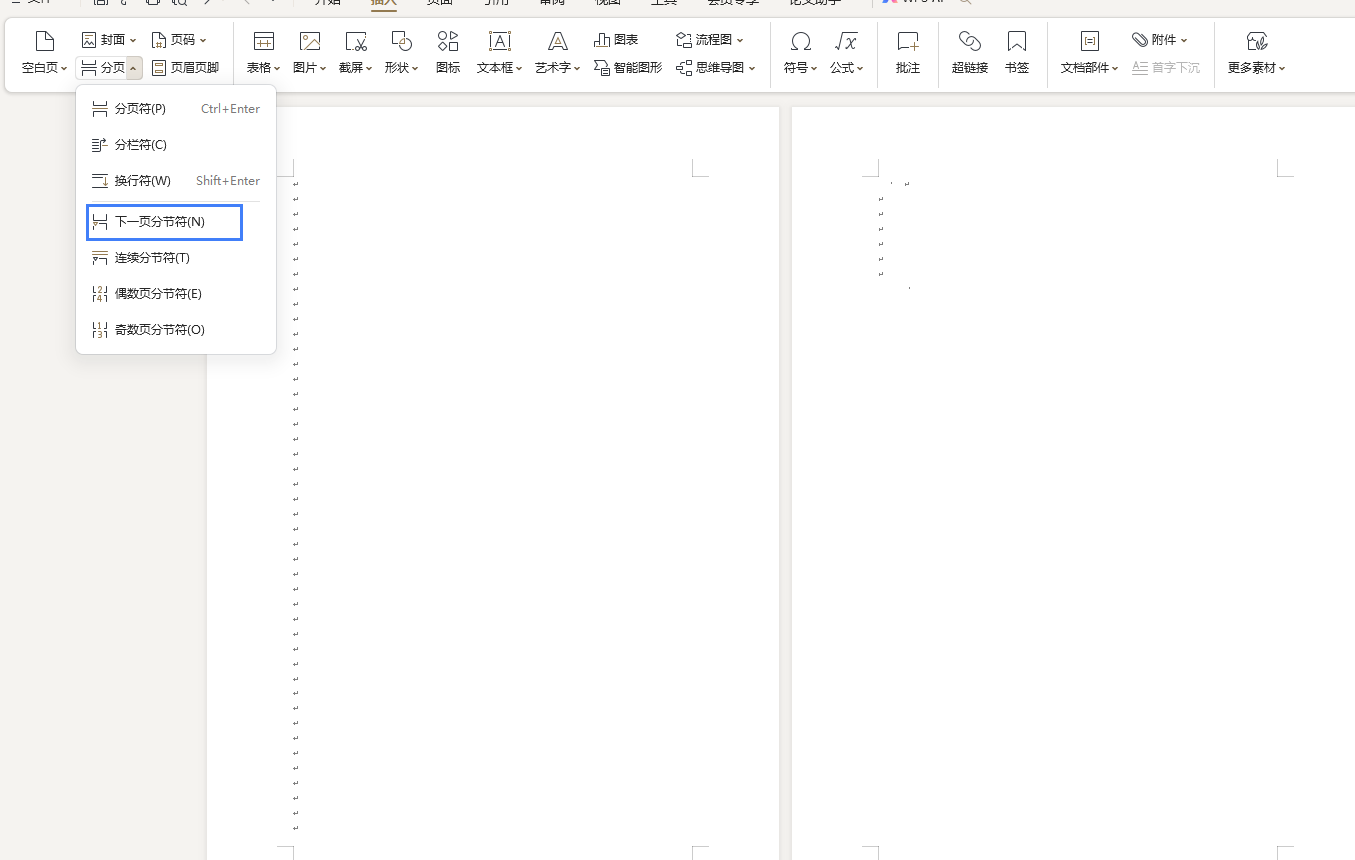
Task: Click the text box icon (文本框)
Action: (x=499, y=41)
